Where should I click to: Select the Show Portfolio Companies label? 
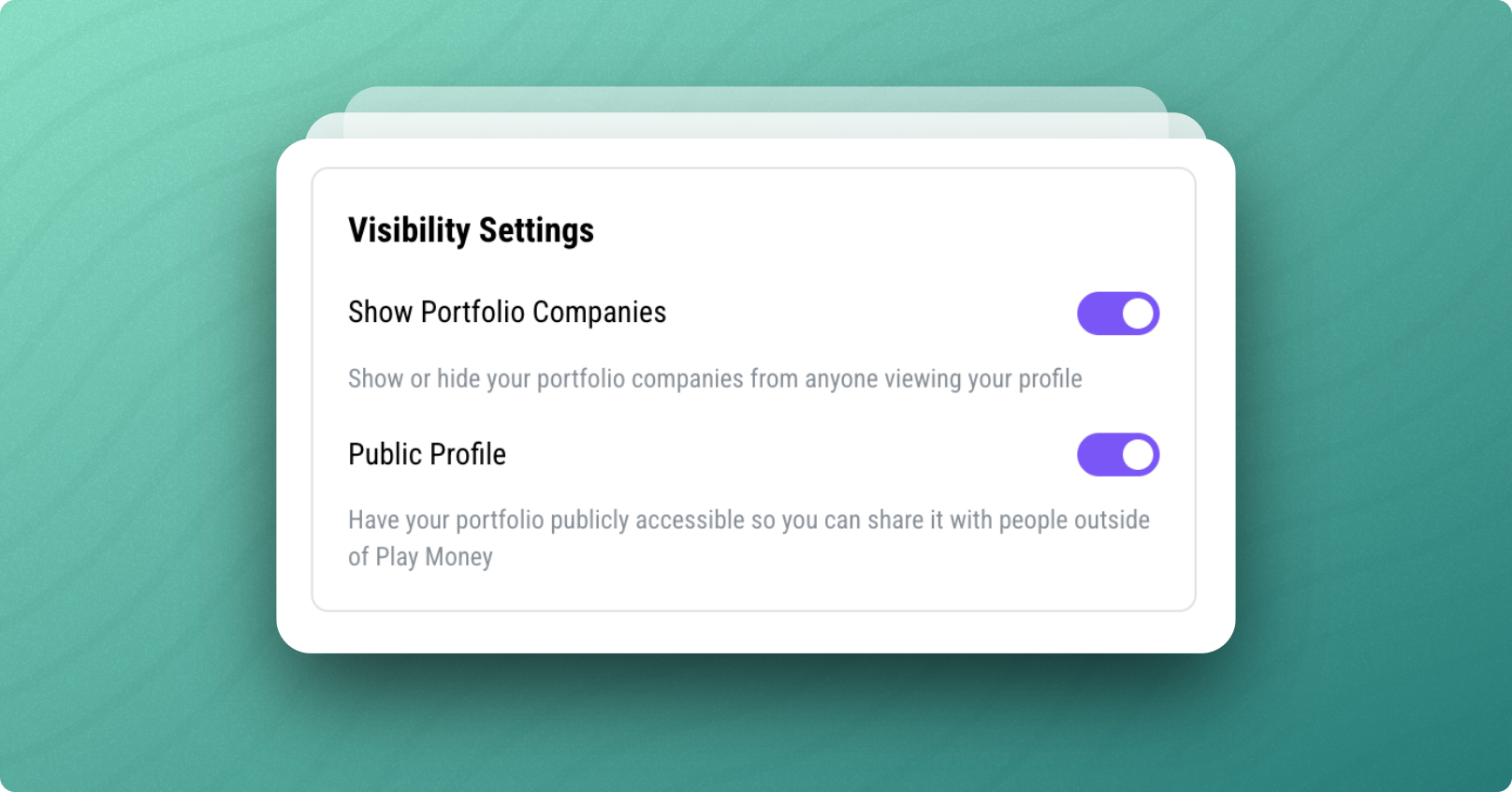click(506, 313)
